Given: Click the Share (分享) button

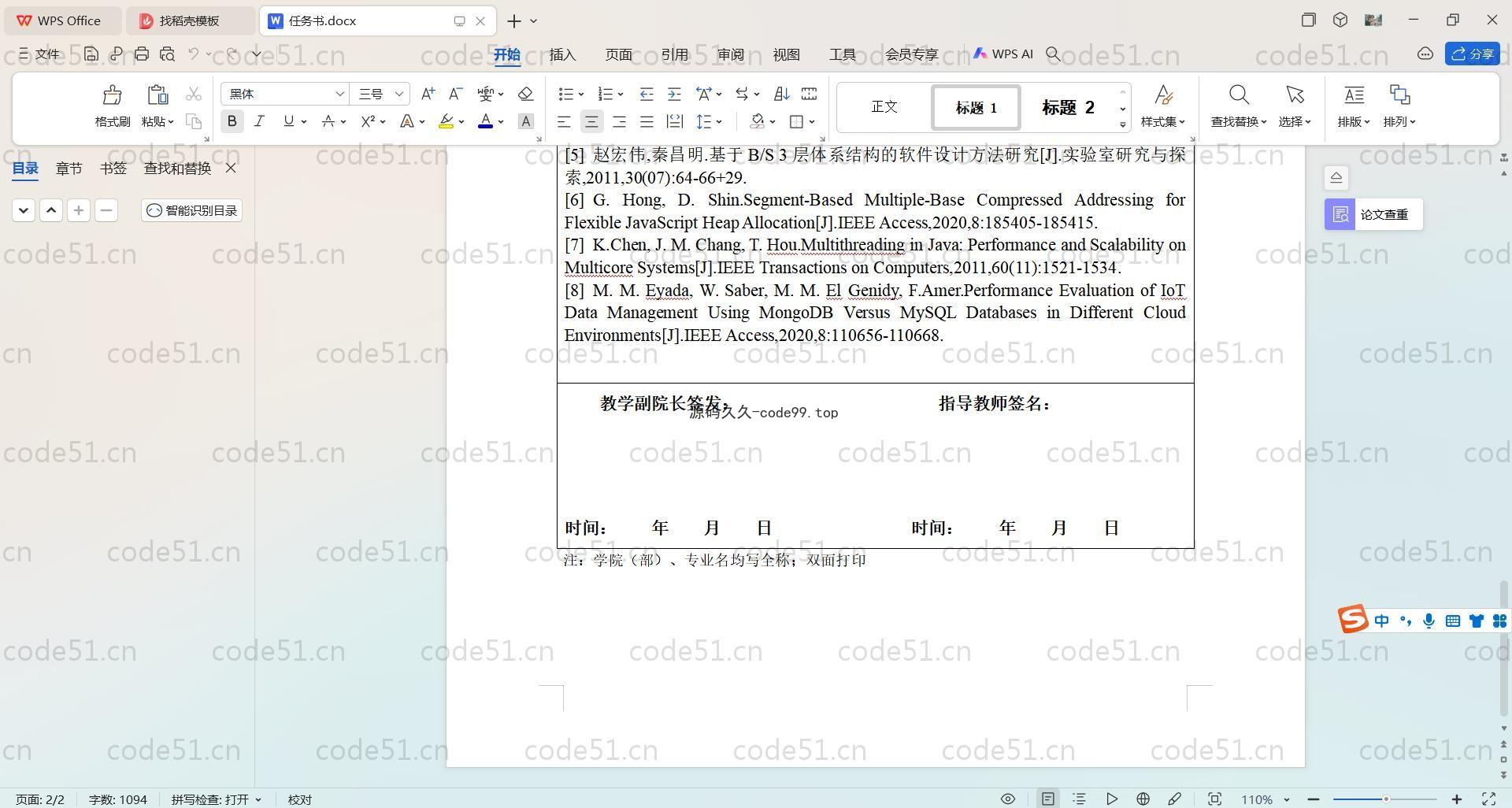Looking at the screenshot, I should tap(1472, 54).
